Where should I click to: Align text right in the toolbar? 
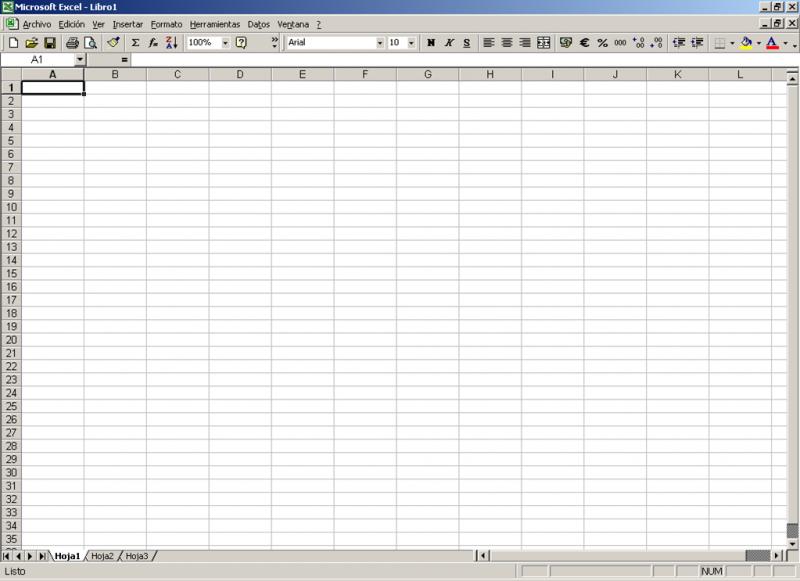click(525, 43)
